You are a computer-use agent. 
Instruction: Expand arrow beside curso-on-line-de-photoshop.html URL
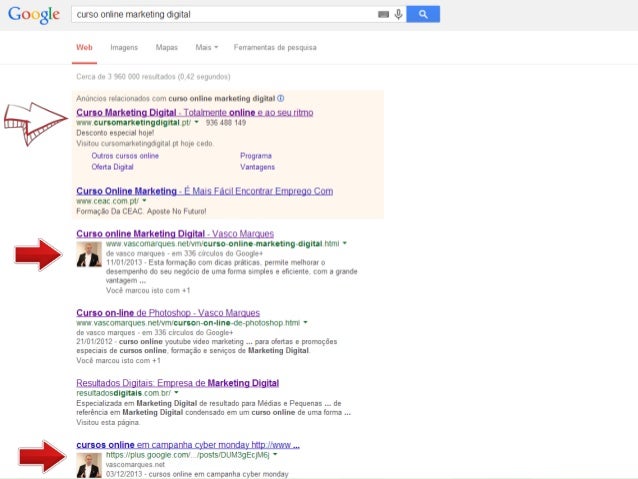coord(305,322)
